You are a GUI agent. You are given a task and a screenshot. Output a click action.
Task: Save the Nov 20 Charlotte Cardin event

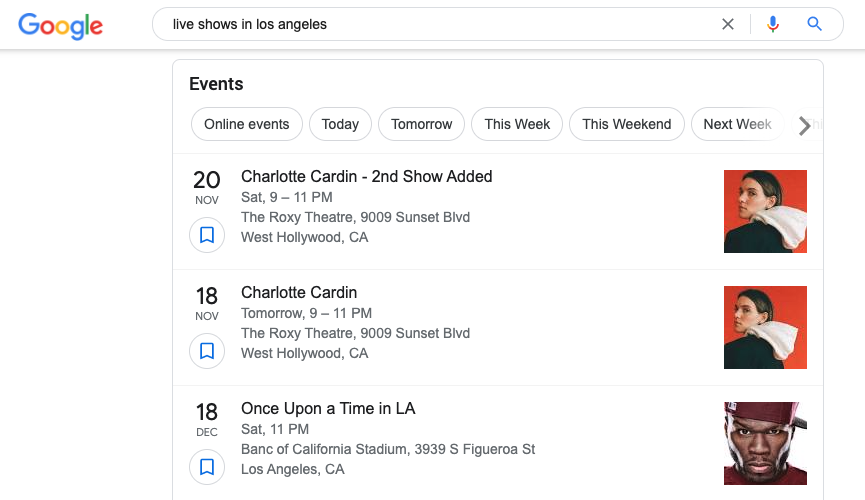[207, 235]
